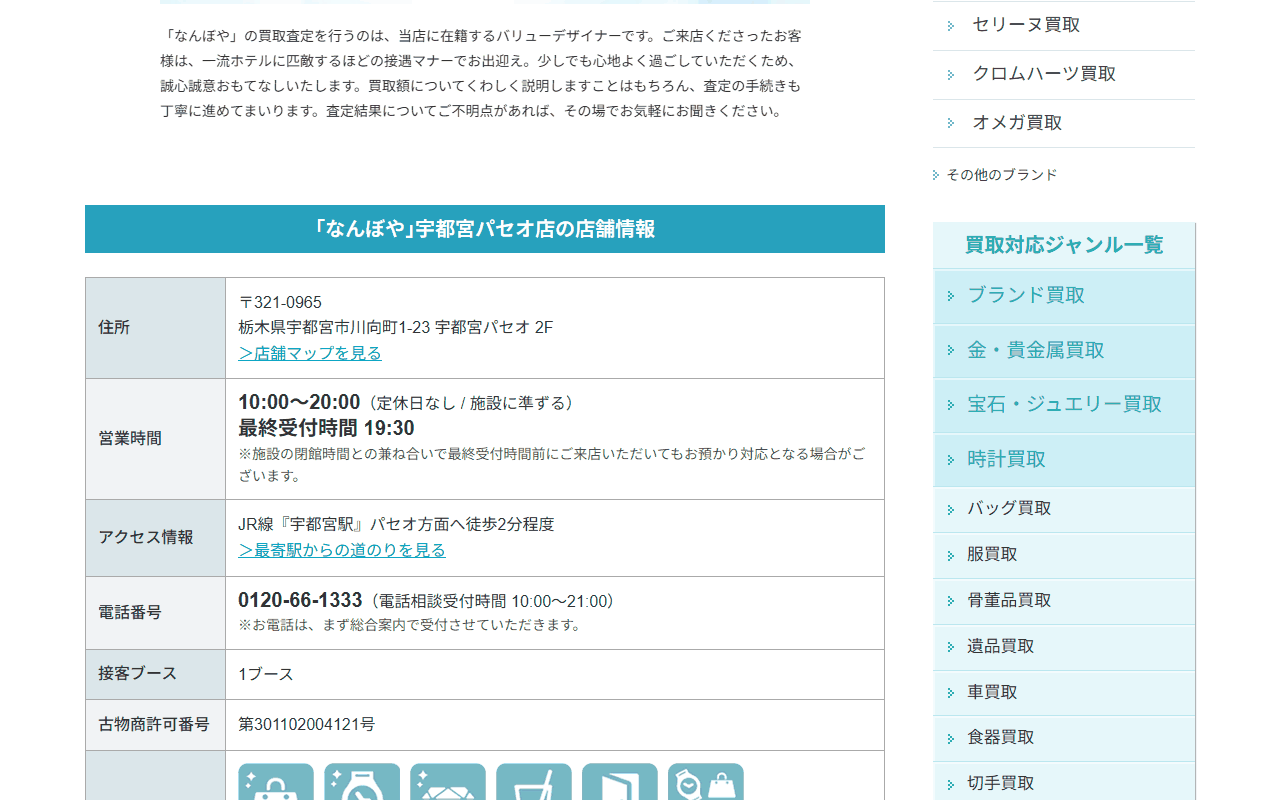Select 時計買取 in genre list
Viewport: 1280px width, 800px height.
[1064, 460]
